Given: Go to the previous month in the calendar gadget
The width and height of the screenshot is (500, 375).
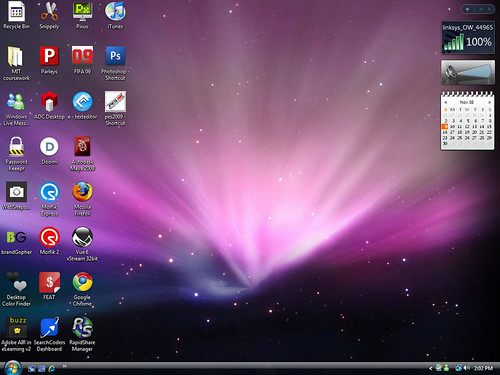Looking at the screenshot, I should tap(445, 102).
